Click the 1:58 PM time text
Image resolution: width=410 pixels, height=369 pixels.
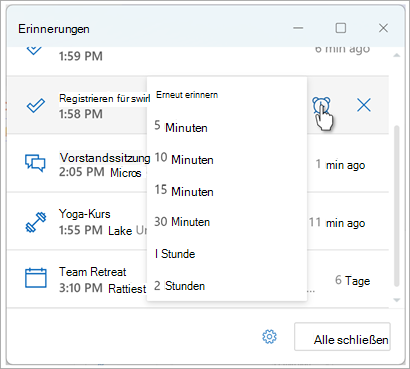tap(81, 114)
